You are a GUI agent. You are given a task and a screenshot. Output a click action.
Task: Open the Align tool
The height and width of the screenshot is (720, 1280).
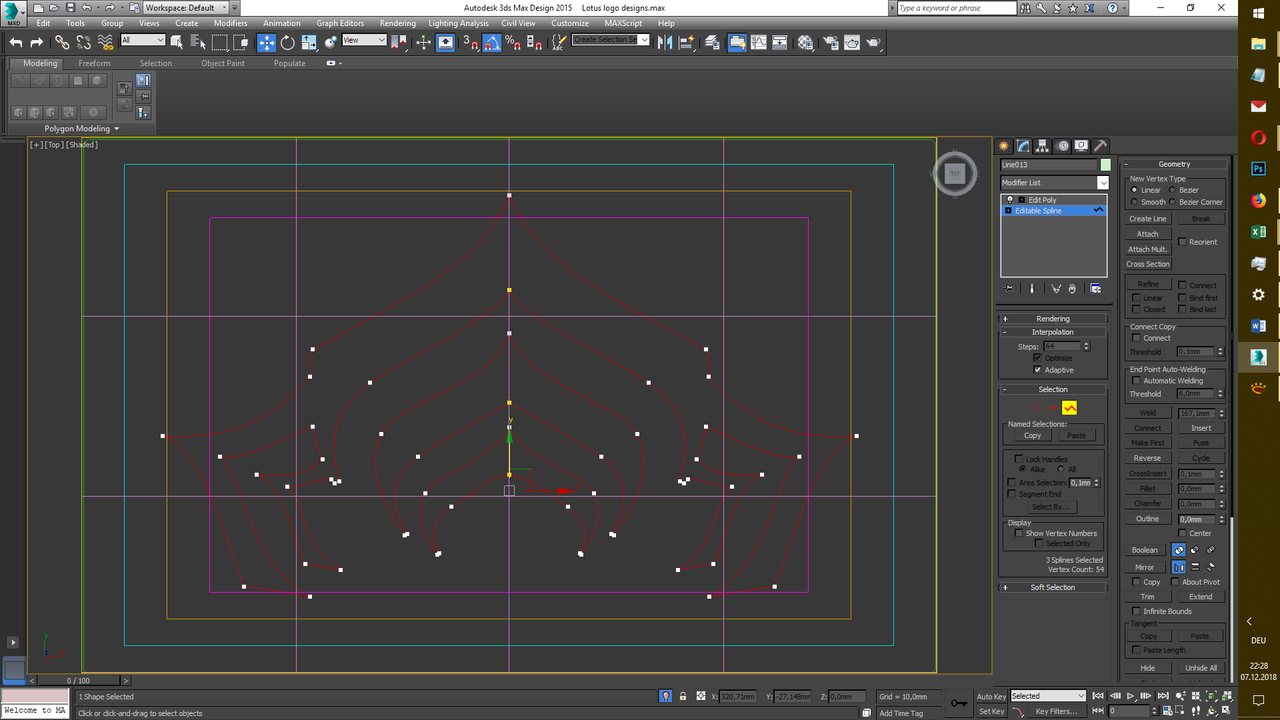click(687, 42)
